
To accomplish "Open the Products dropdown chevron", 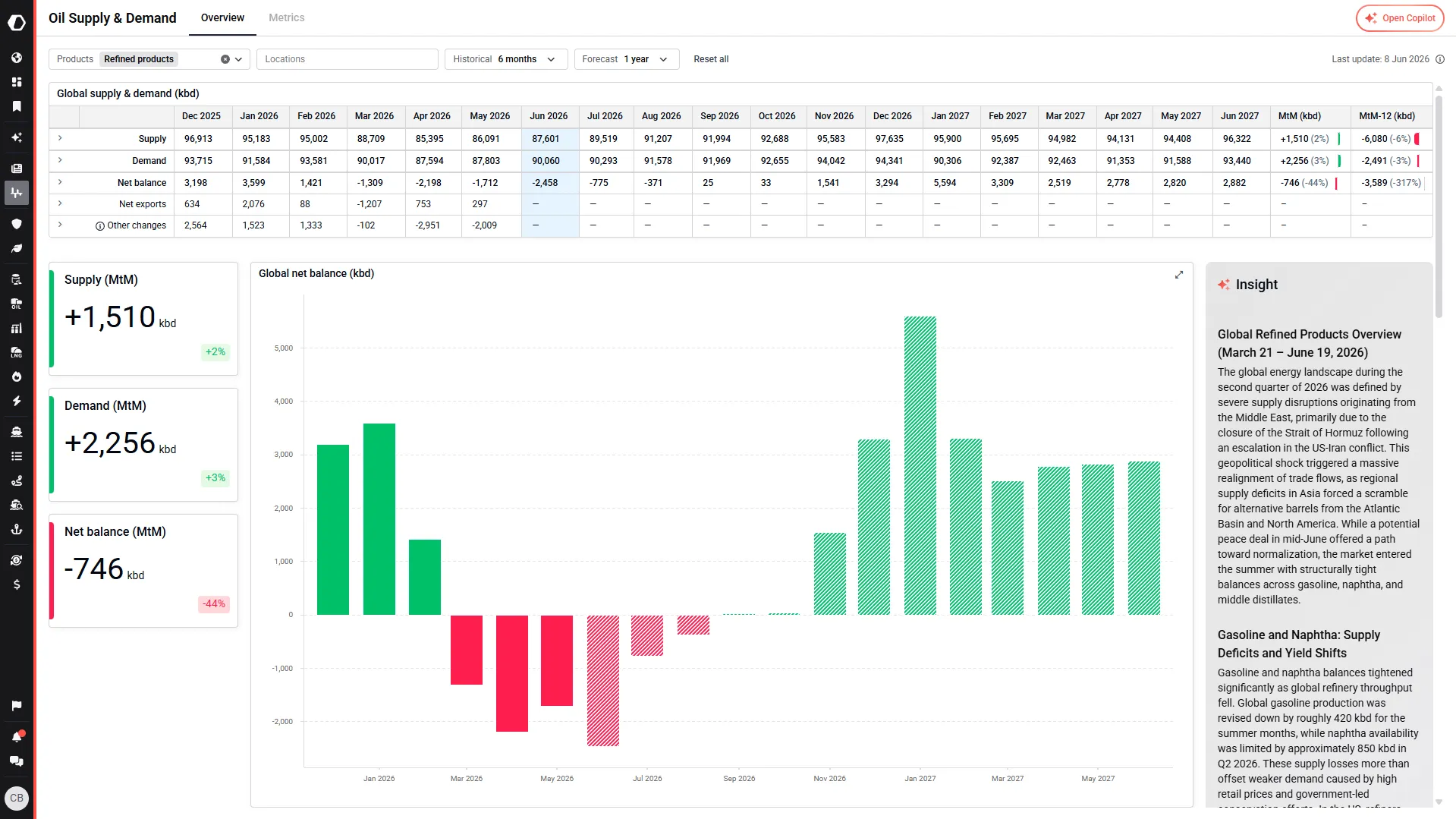I will click(239, 59).
